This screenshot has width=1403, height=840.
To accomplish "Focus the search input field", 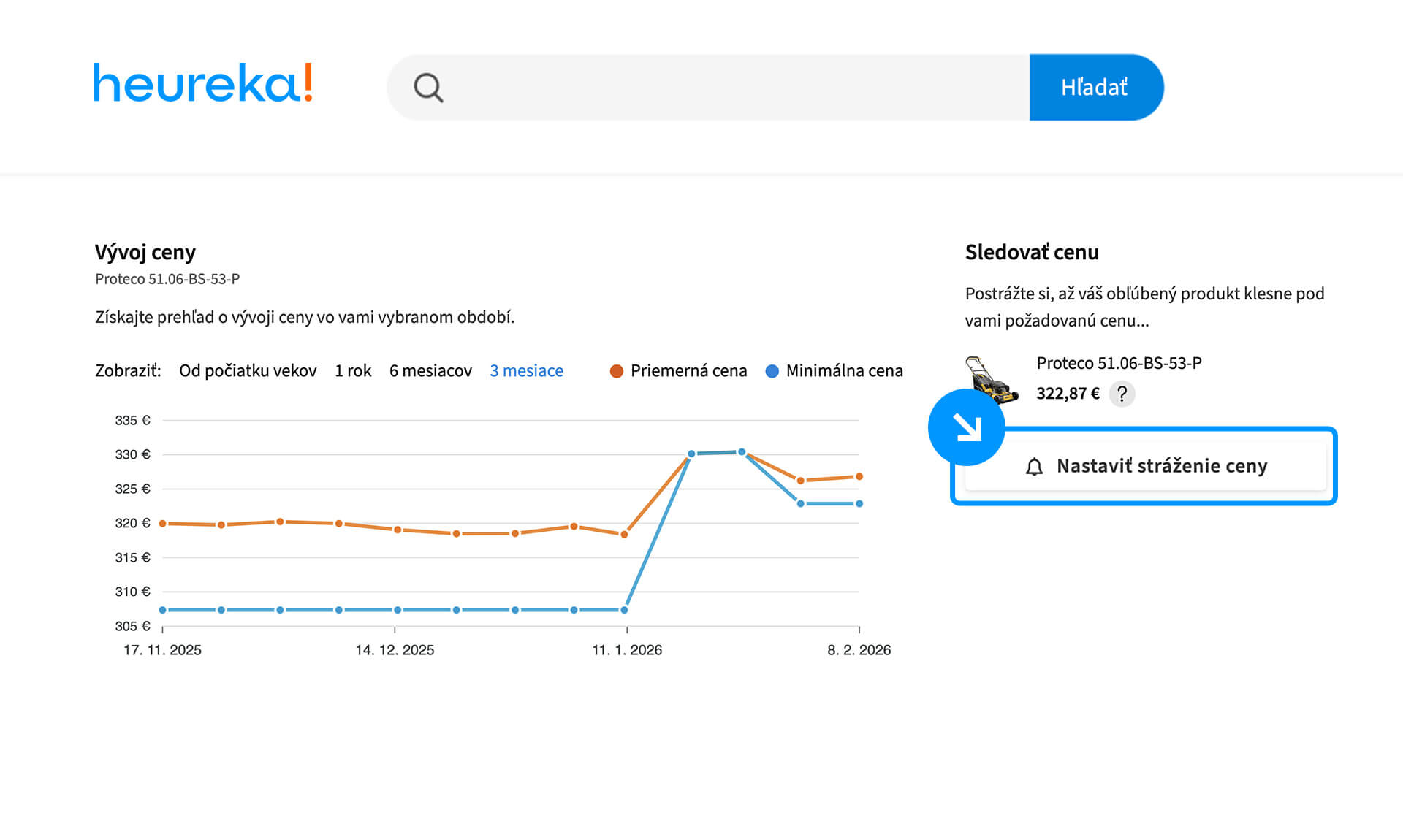I will pos(731,88).
